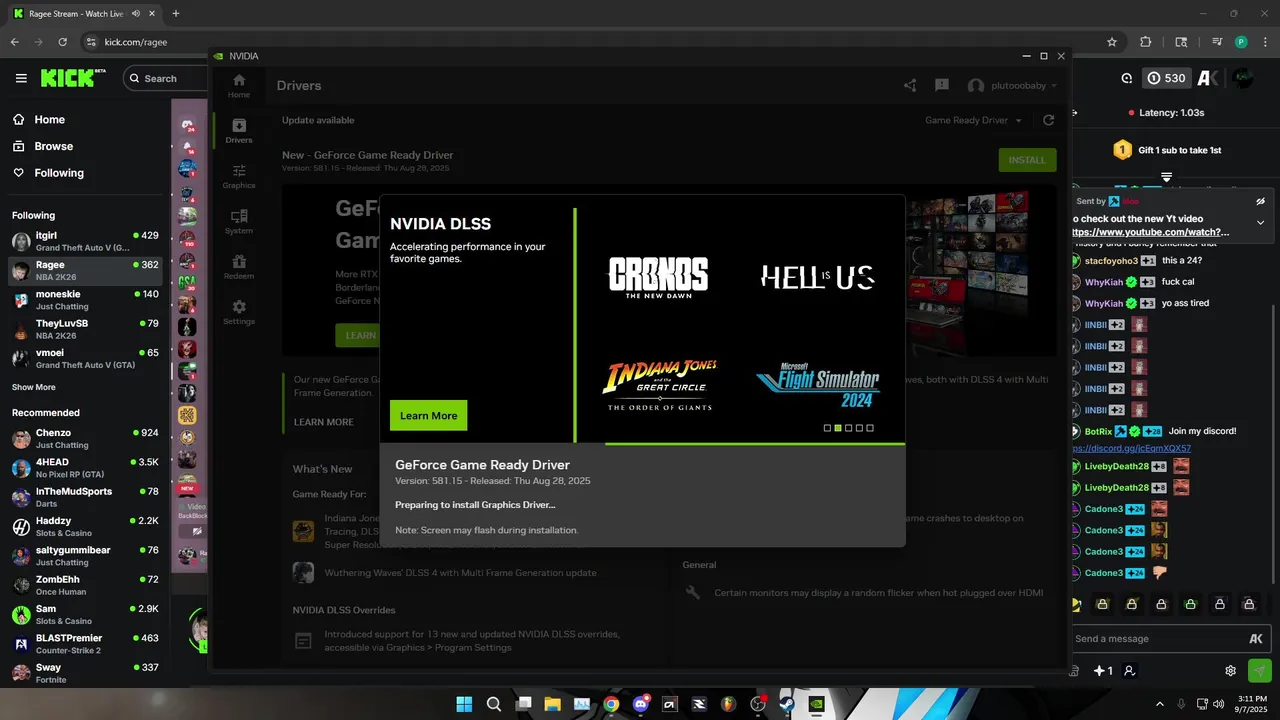Viewport: 1280px width, 720px height.
Task: Select the first carousel indicator dot
Action: (x=827, y=428)
